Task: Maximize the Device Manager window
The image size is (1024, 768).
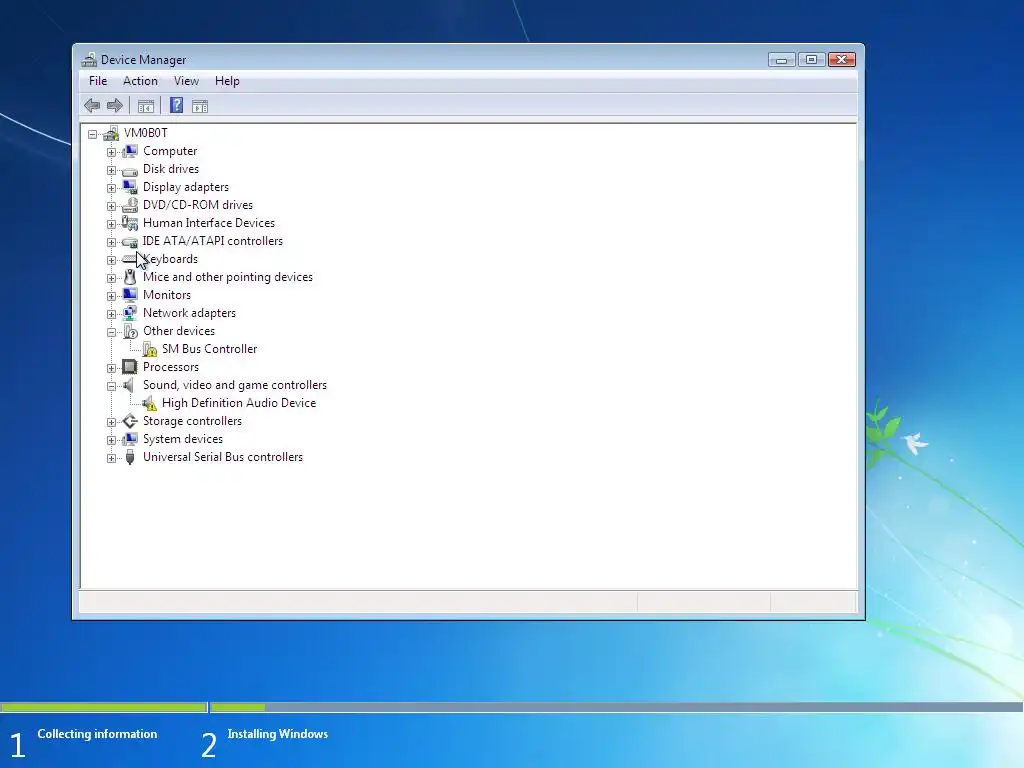Action: 811,60
